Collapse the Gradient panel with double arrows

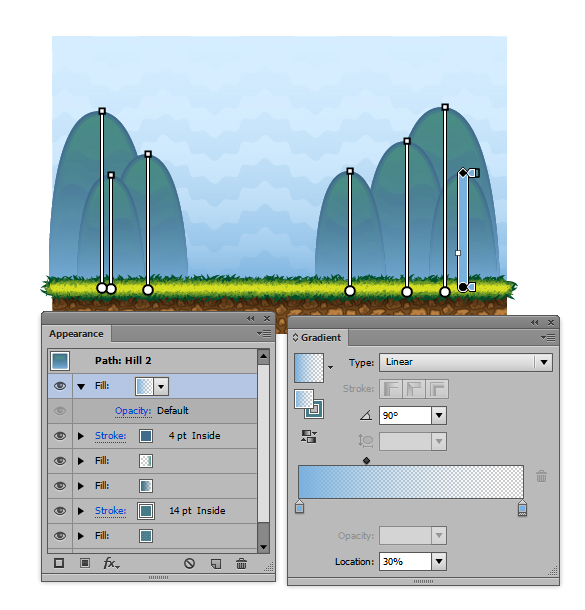[535, 323]
